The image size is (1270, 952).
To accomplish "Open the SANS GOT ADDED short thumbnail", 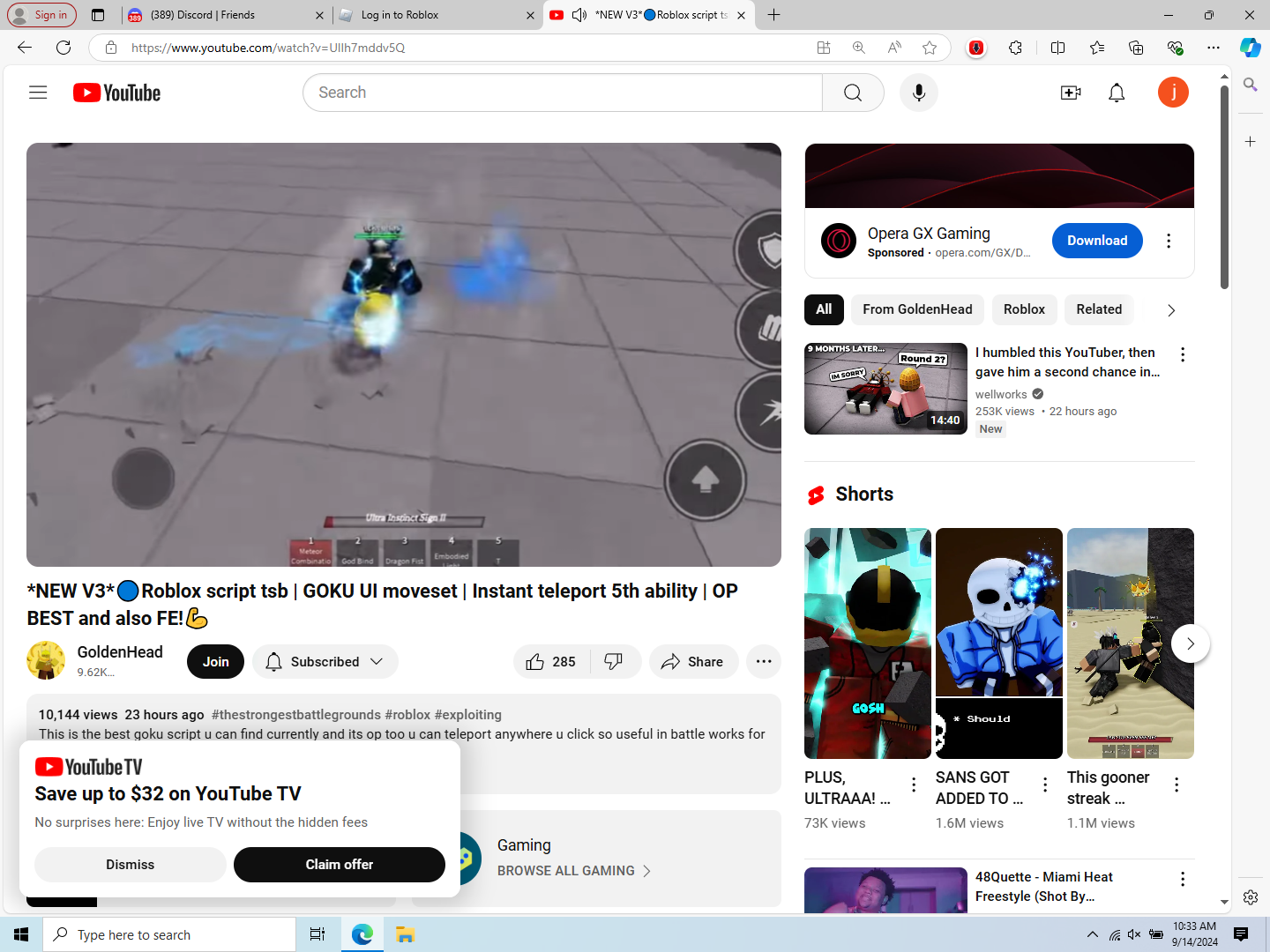I will [x=999, y=643].
